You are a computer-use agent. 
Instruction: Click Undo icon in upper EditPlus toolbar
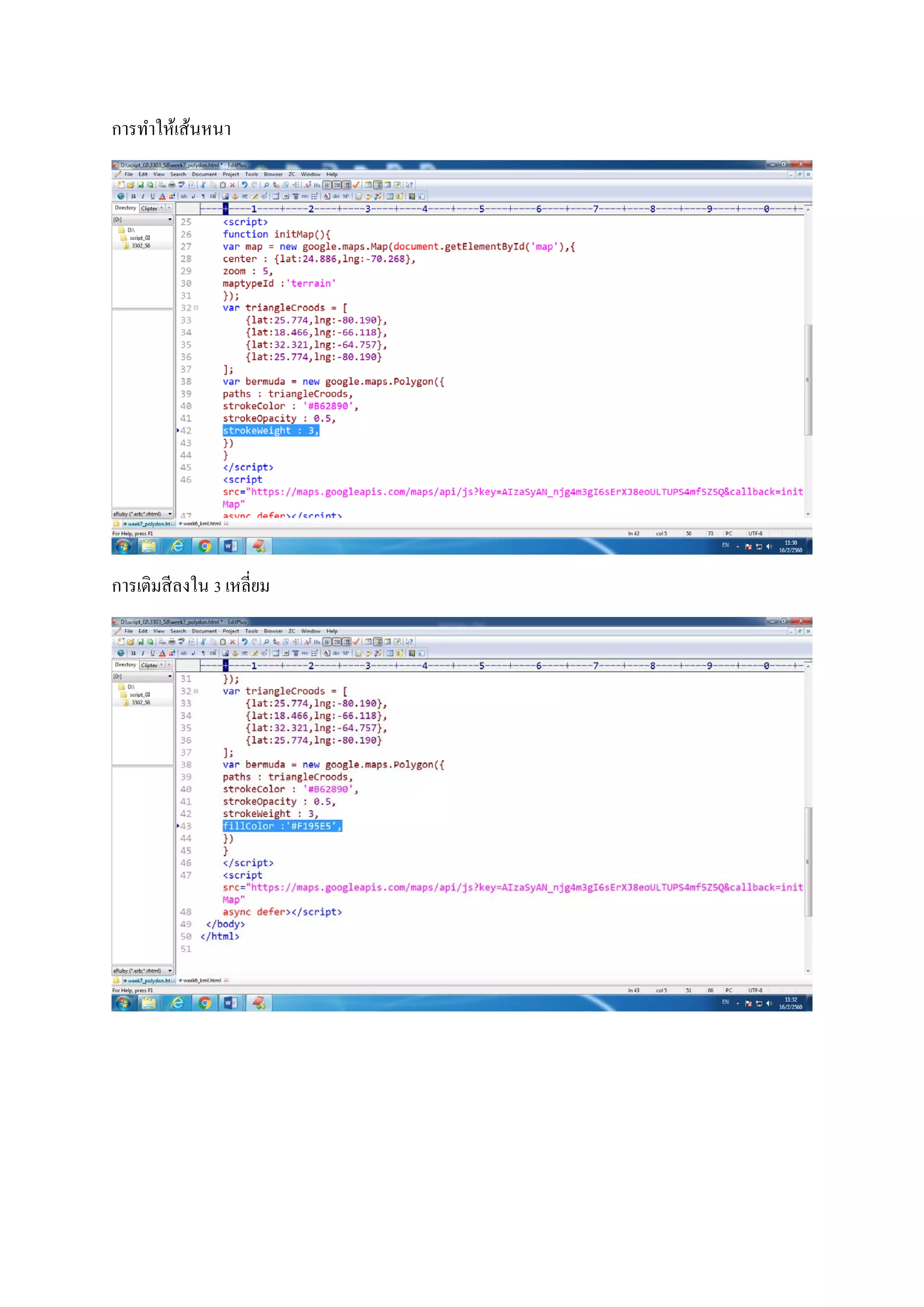tap(245, 185)
